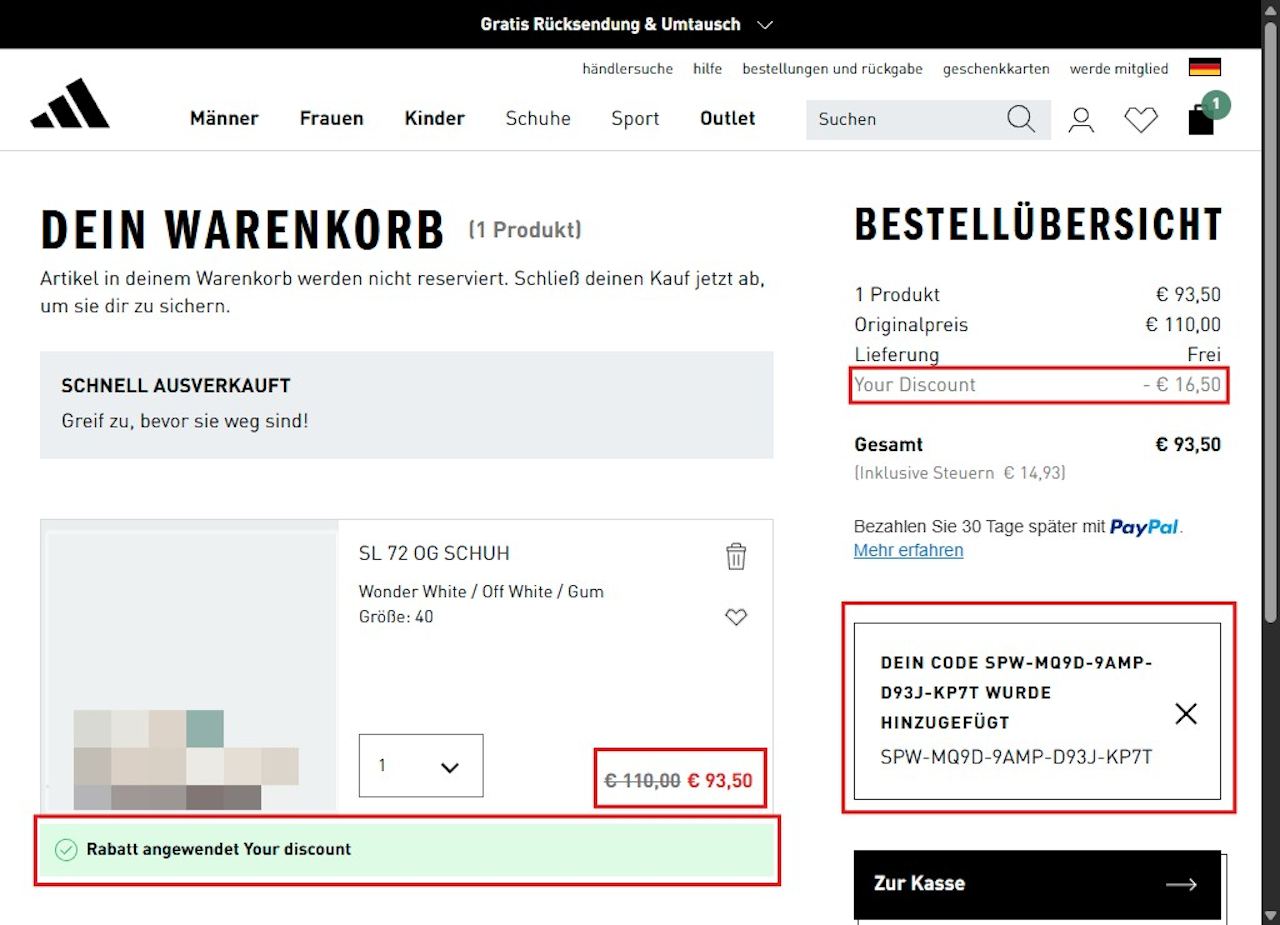Click the Lieferung row label
This screenshot has width=1280, height=925.
tap(897, 355)
